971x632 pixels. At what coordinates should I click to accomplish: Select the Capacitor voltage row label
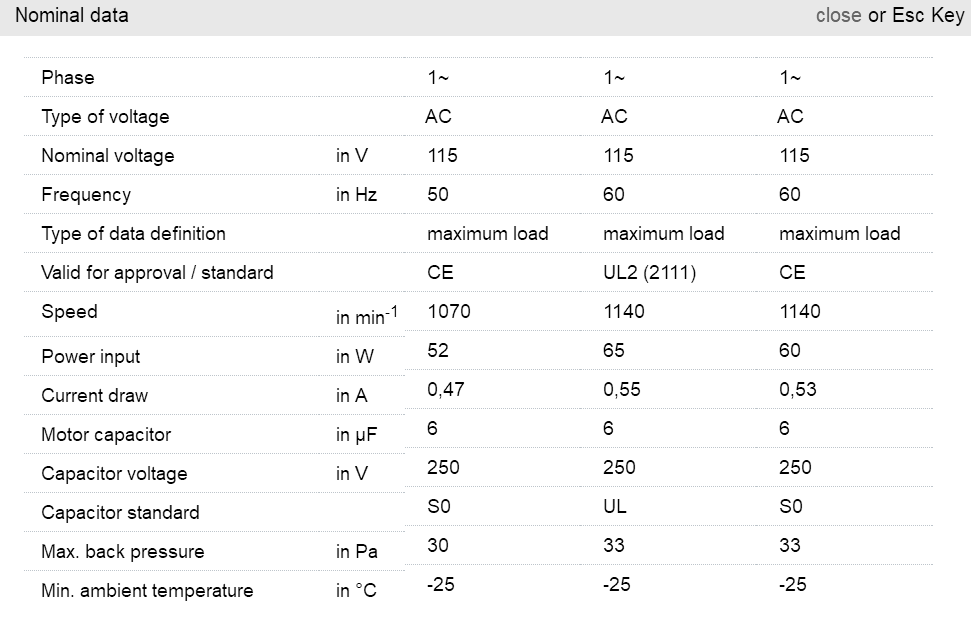[x=114, y=474]
